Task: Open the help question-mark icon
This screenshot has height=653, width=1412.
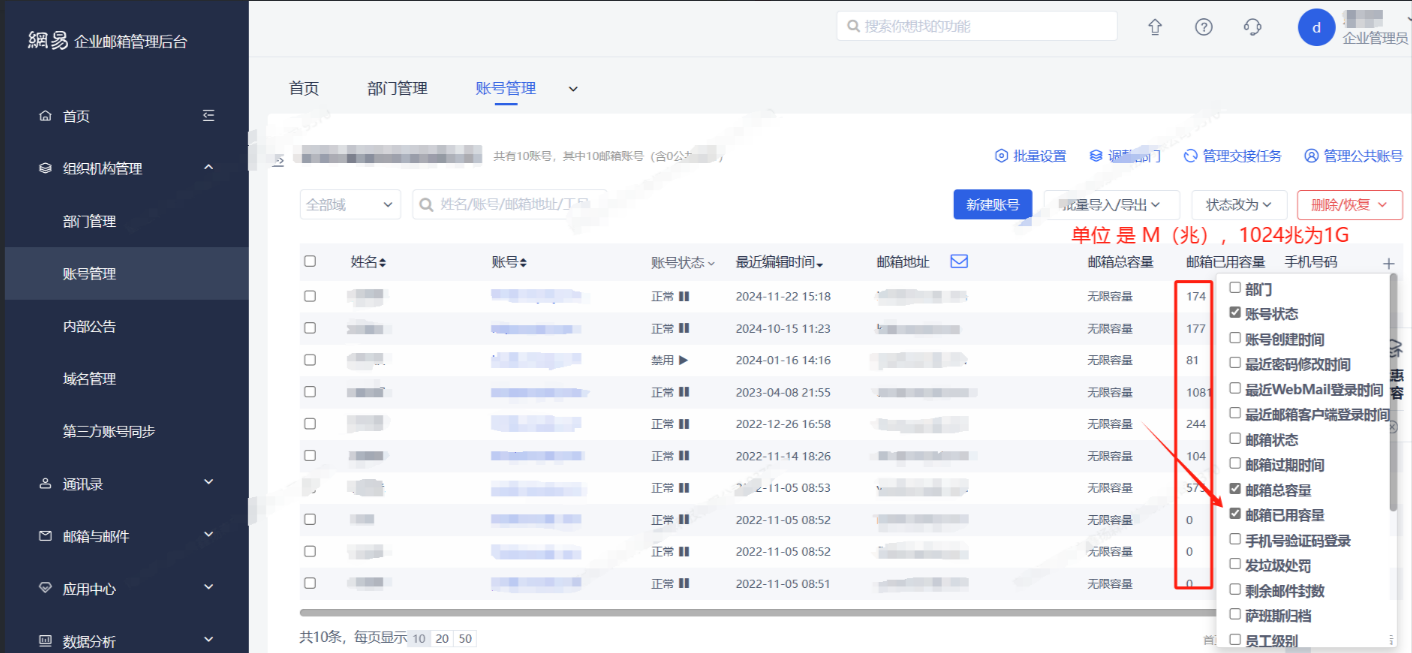Action: (x=1203, y=27)
